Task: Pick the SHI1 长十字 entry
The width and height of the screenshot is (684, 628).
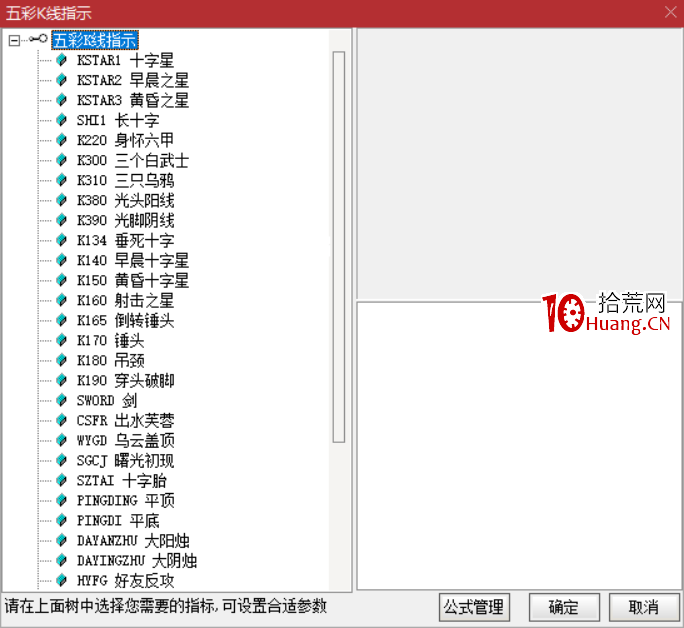Action: (x=118, y=120)
